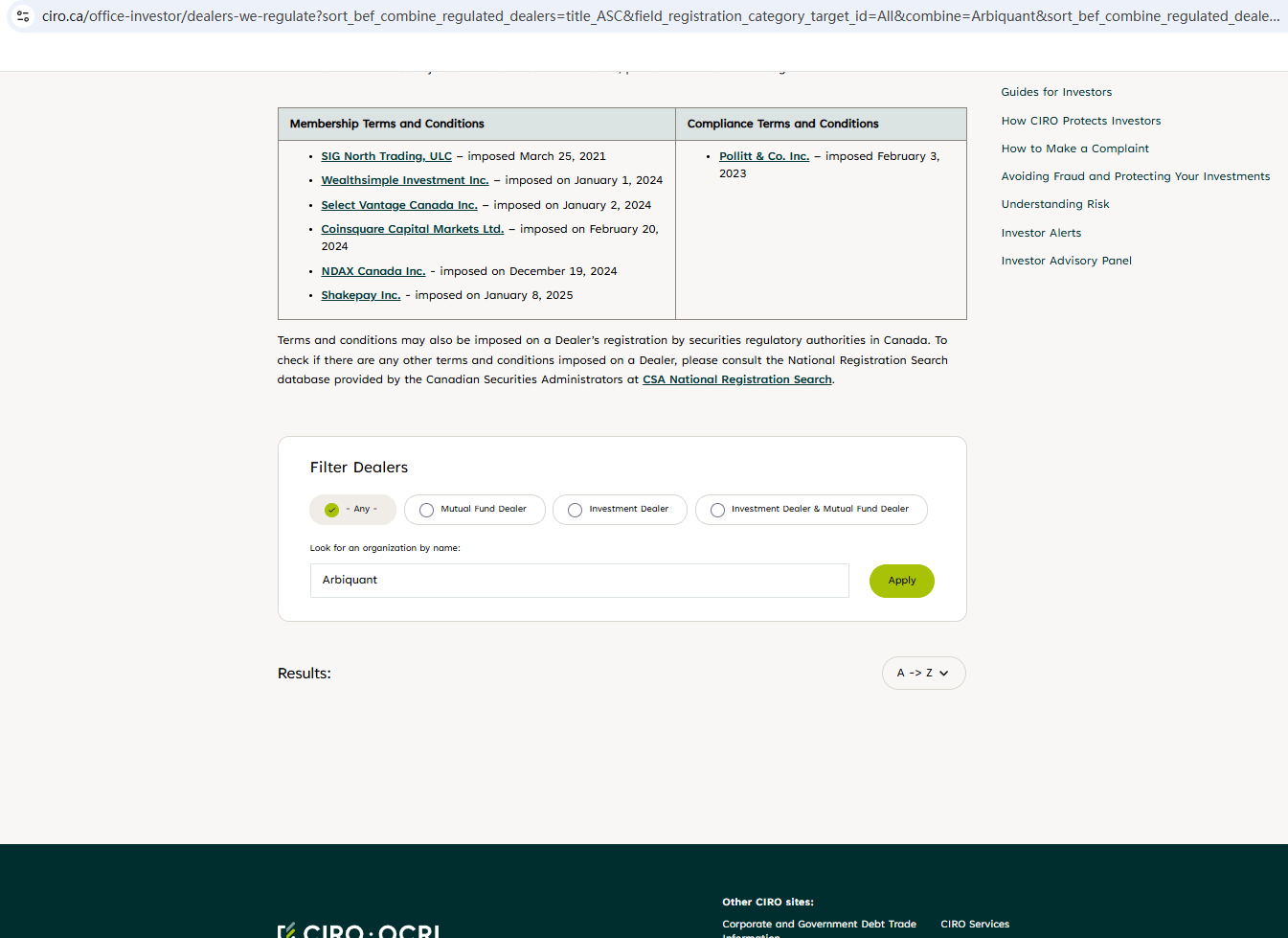1288x938 pixels.
Task: Open the SIG North Trading, ULC link
Action: [387, 156]
